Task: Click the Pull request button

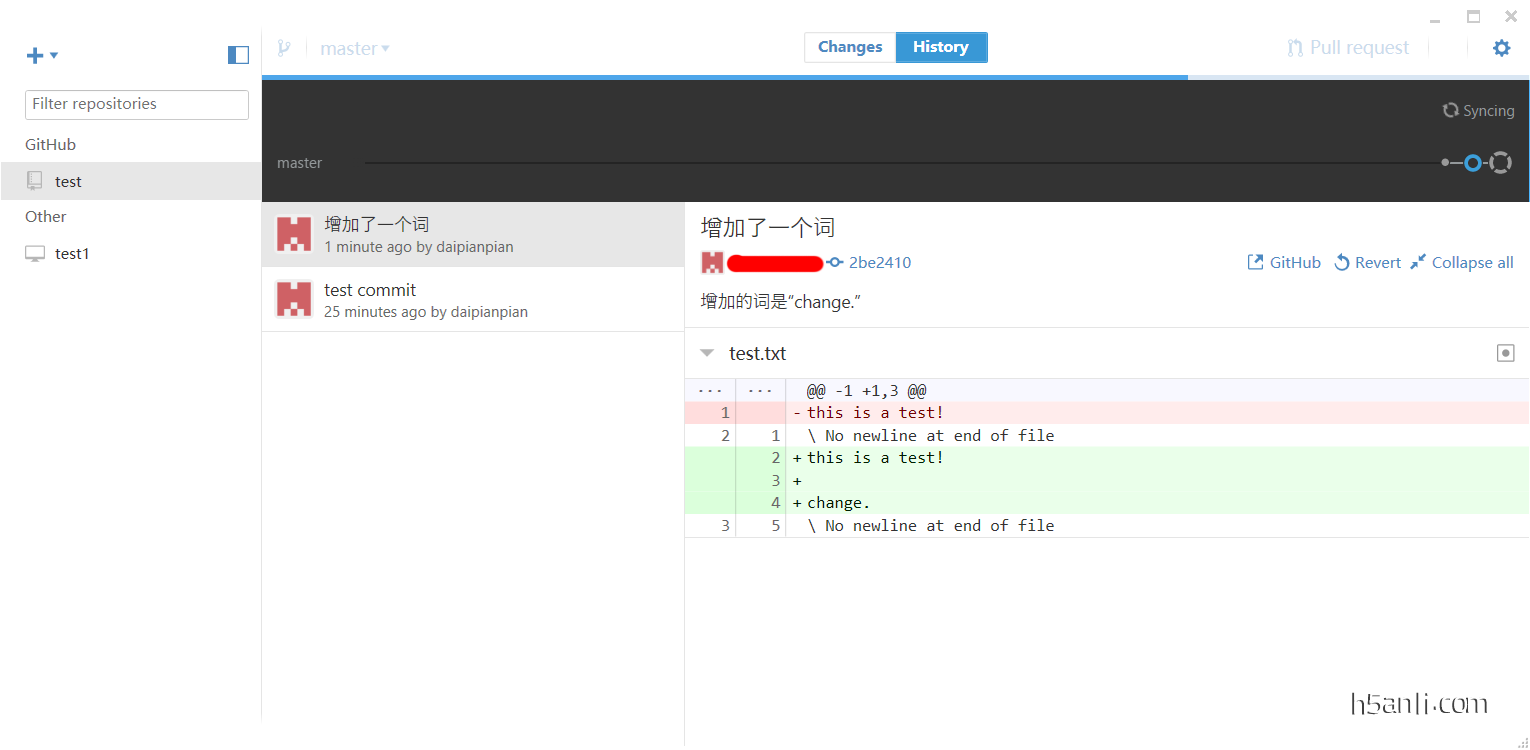Action: pos(1348,48)
